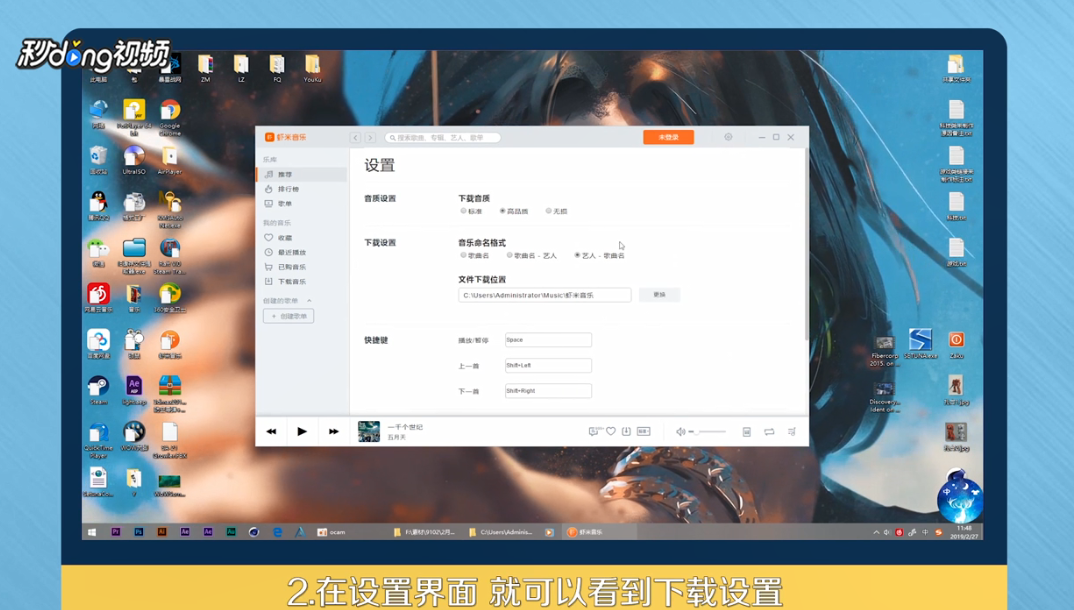This screenshot has width=1074, height=610.
Task: Go forward with the right arrow button
Action: 370,138
